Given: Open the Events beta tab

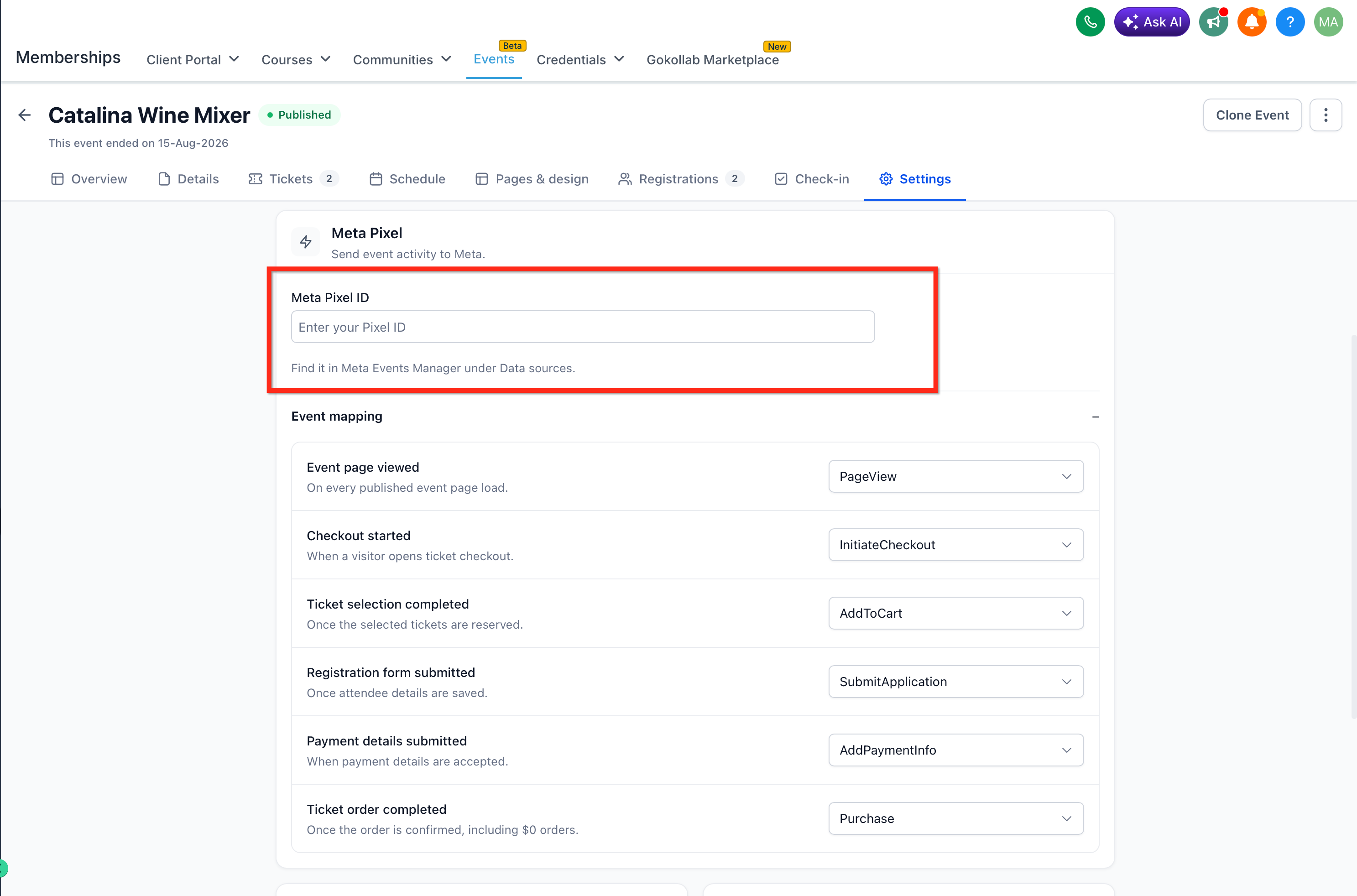Looking at the screenshot, I should [494, 59].
